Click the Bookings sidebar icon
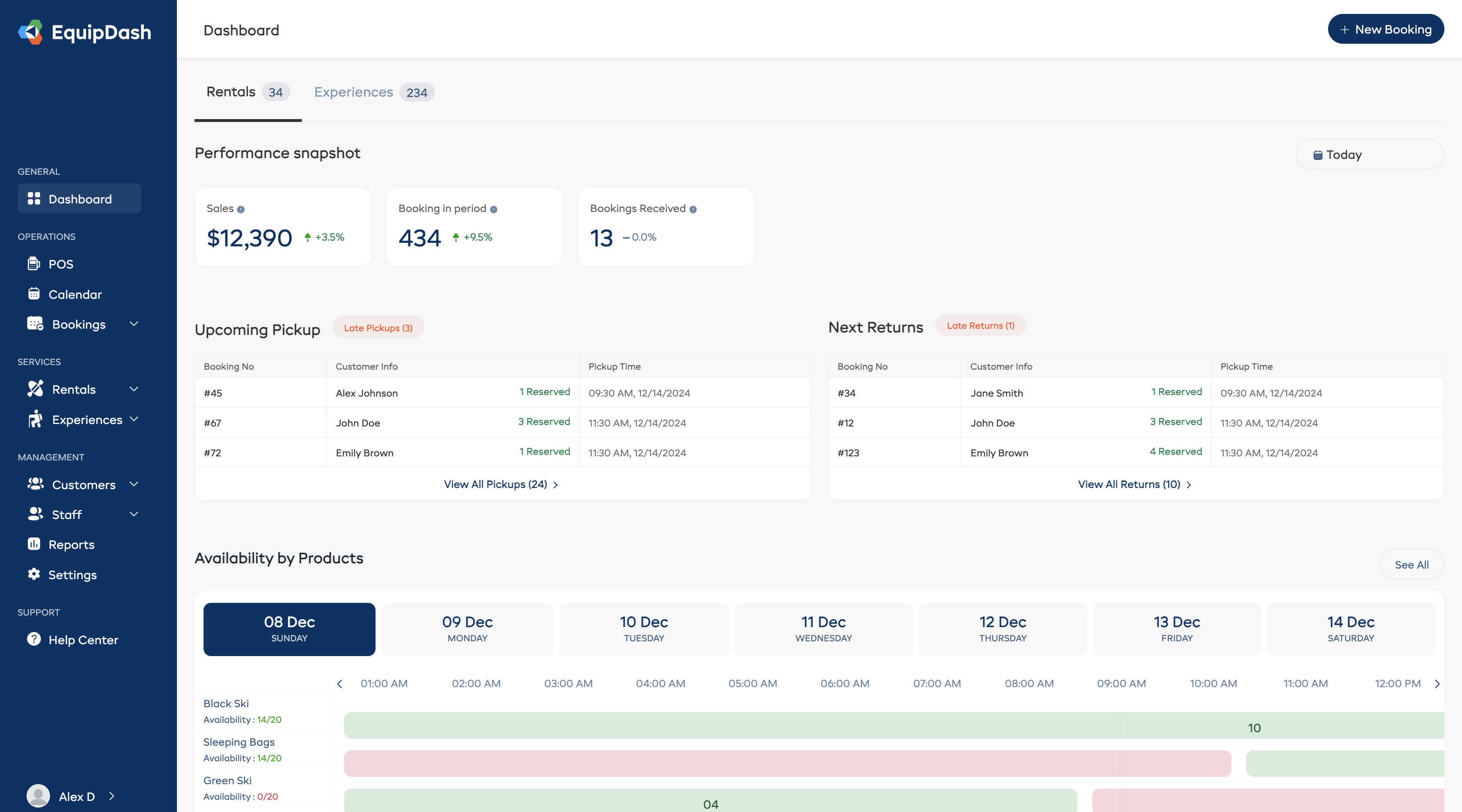 [35, 324]
